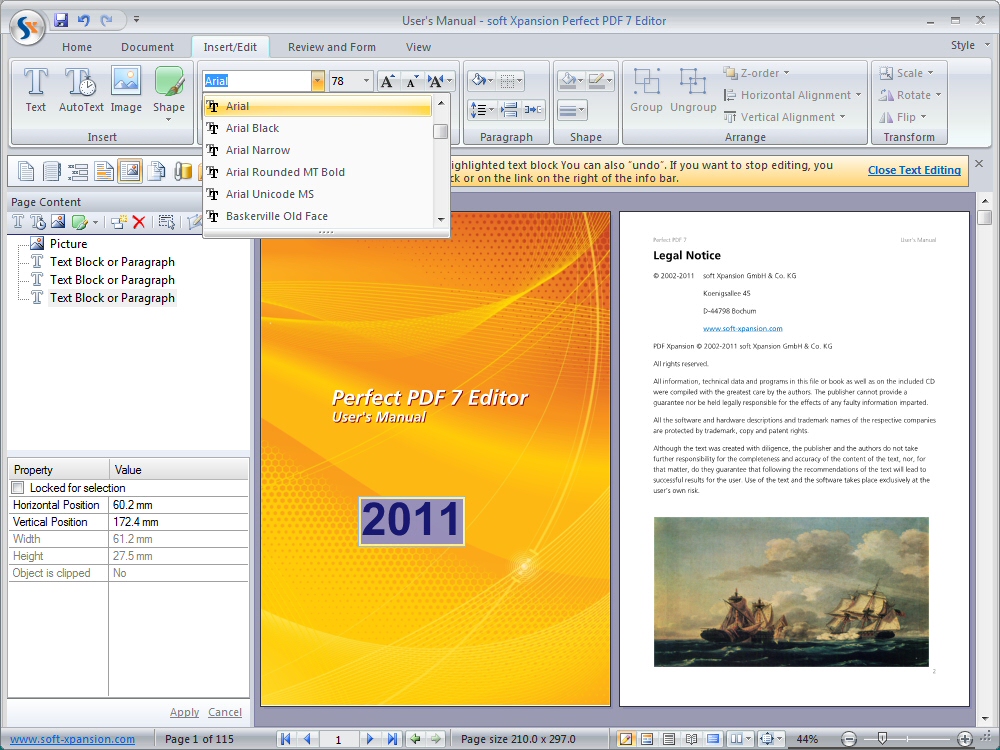Image resolution: width=1000 pixels, height=750 pixels.
Task: Open the Shape insert tool
Action: pyautogui.click(x=169, y=93)
